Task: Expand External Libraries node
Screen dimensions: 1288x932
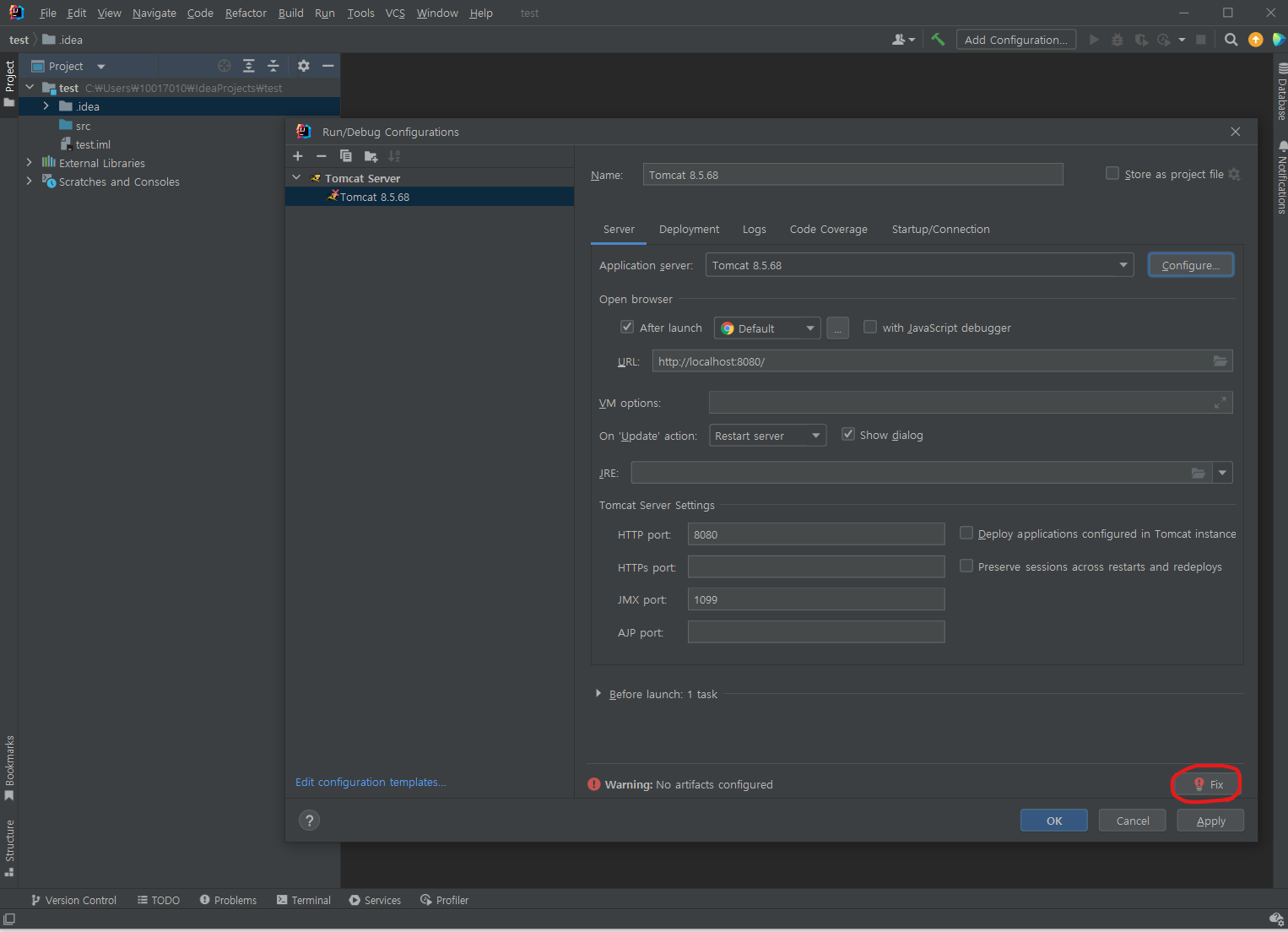Action: click(x=30, y=162)
